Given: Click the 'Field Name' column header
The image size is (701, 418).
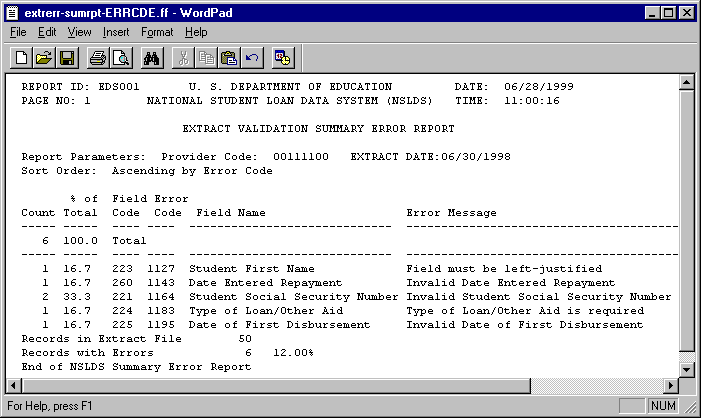Looking at the screenshot, I should pyautogui.click(x=231, y=213).
